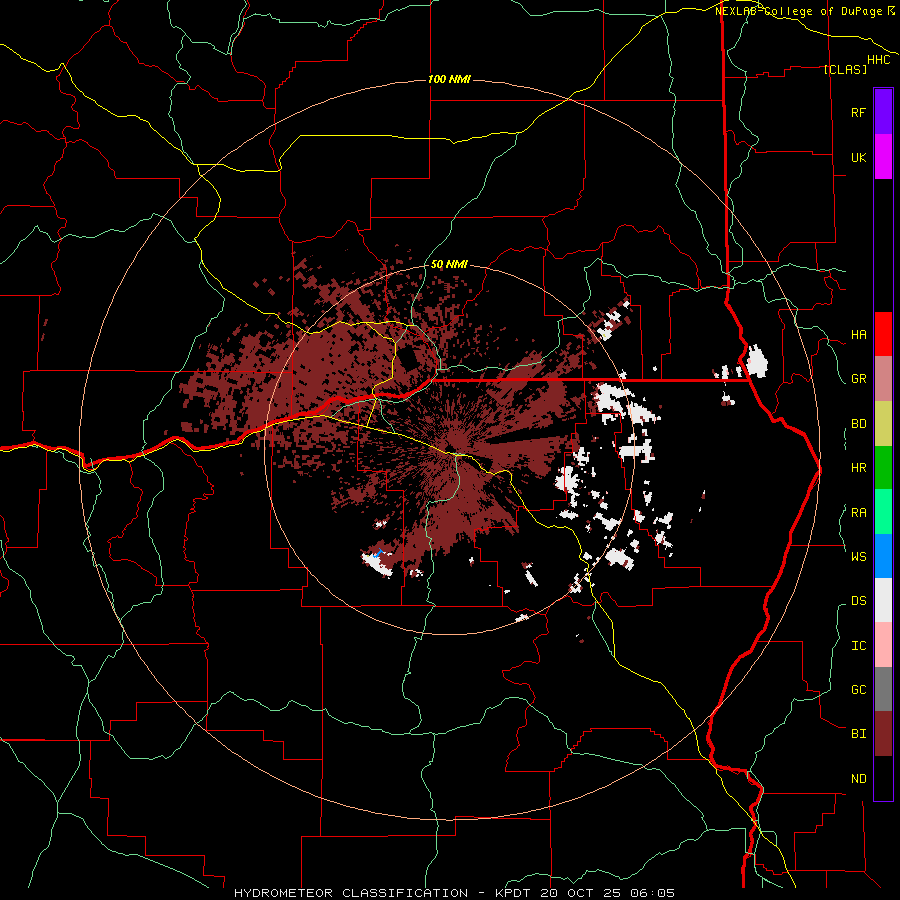900x900 pixels.
Task: Click the WS legend label
Action: coord(858,557)
